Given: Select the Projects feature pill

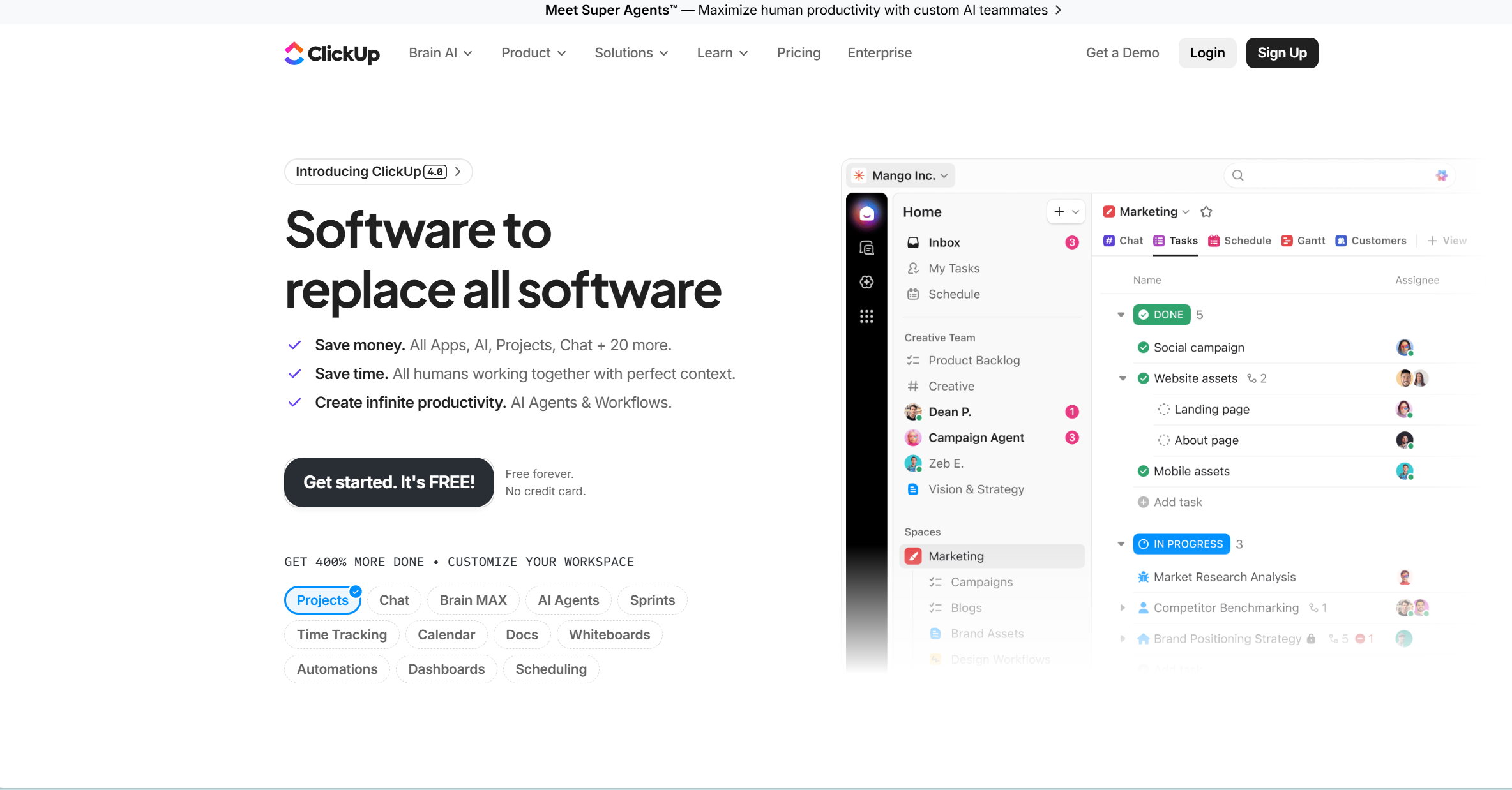Looking at the screenshot, I should (322, 600).
